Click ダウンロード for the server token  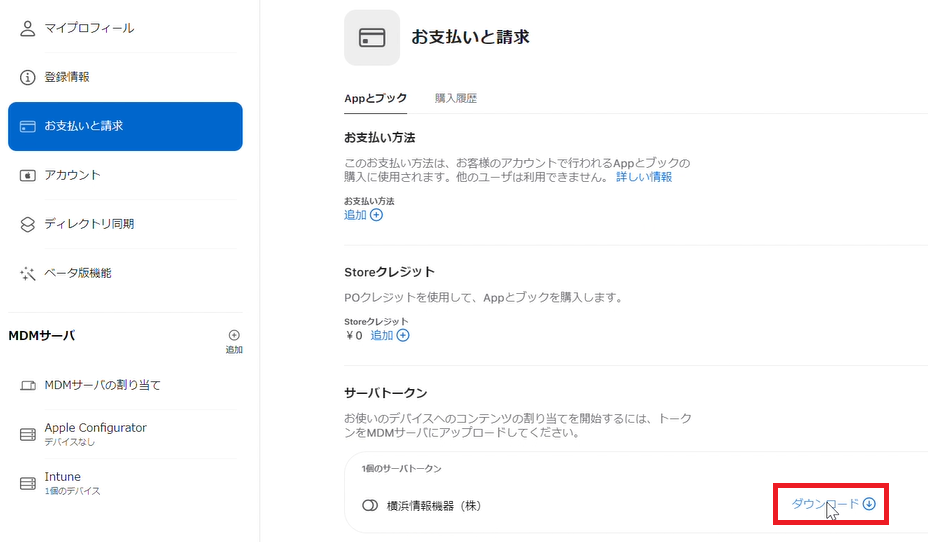[825, 504]
